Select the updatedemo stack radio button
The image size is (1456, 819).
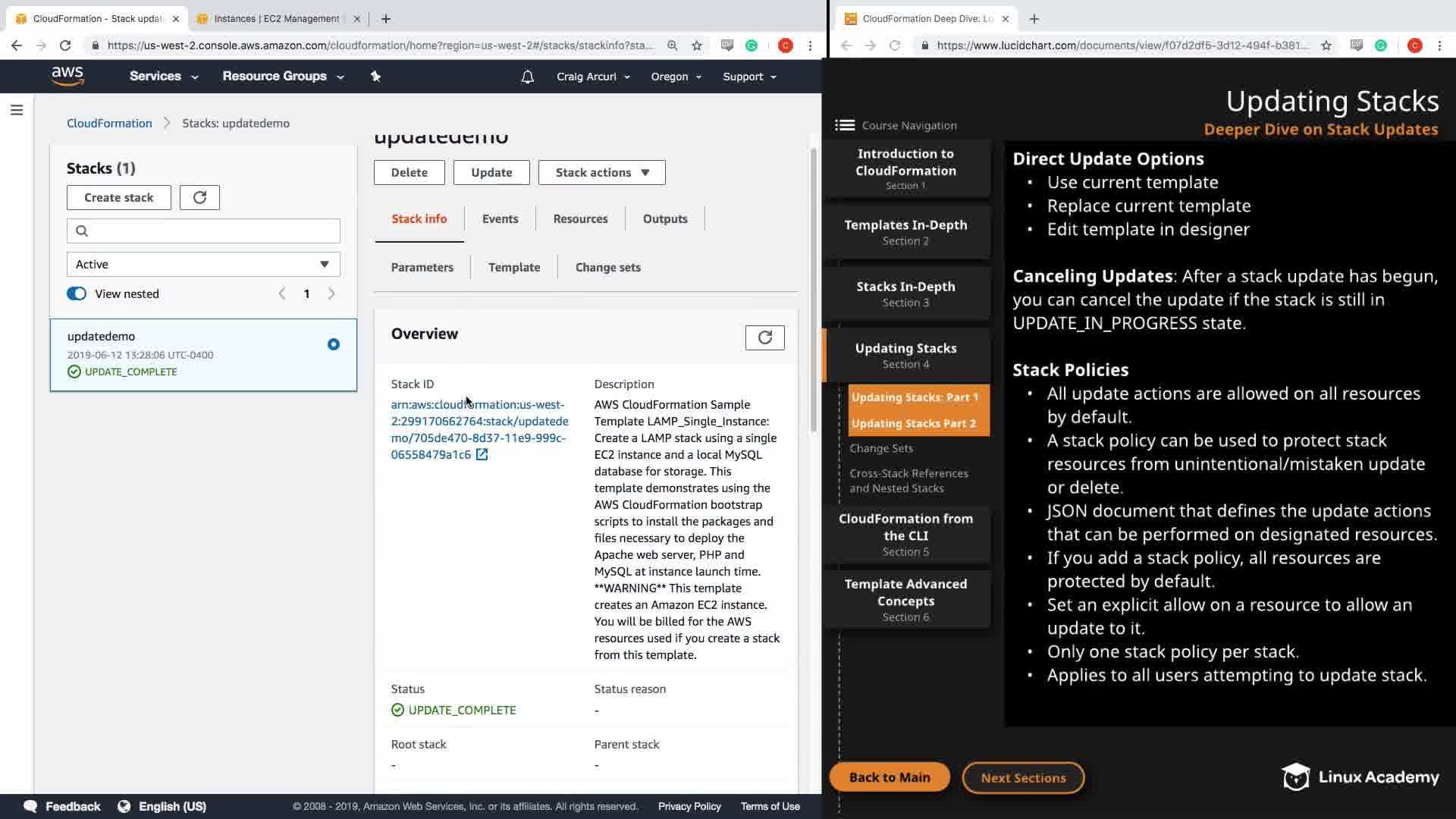pos(333,344)
